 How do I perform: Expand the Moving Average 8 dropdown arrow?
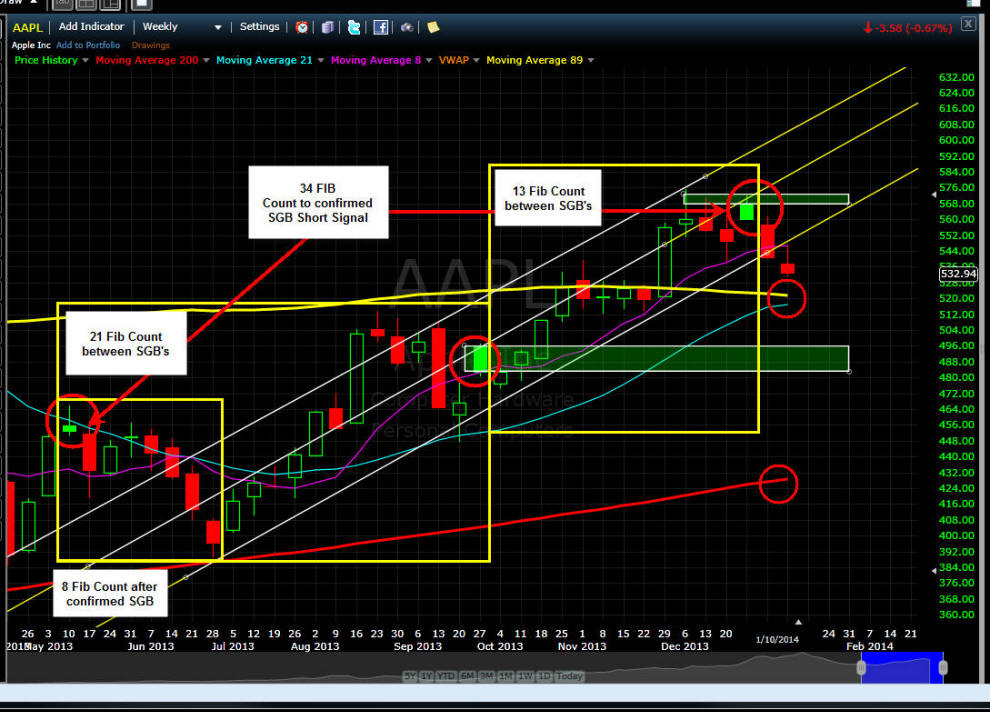coord(429,61)
